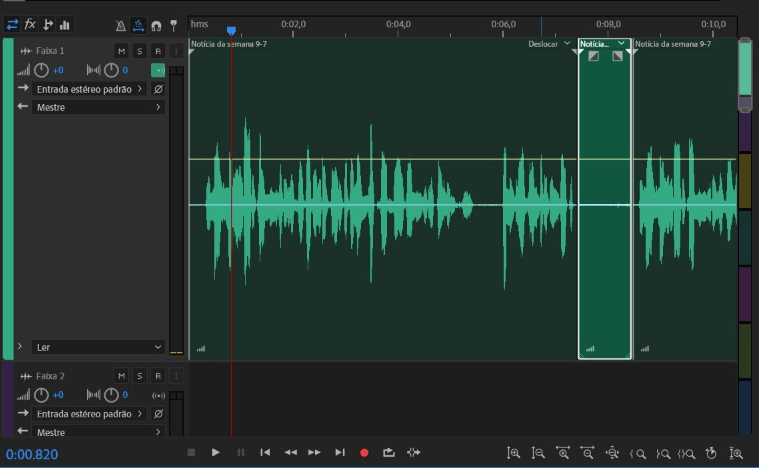Toggle snapping magnet
The image size is (759, 469).
156,26
